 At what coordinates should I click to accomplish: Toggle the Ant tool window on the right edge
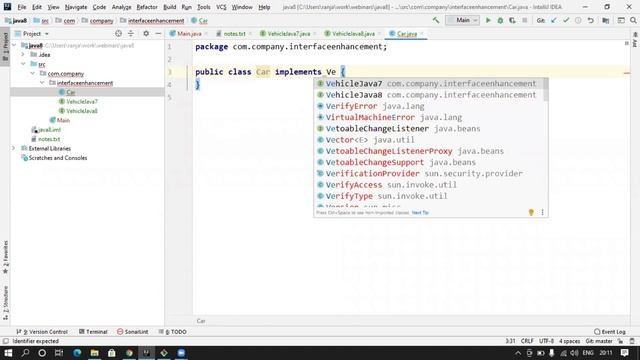coord(635,40)
